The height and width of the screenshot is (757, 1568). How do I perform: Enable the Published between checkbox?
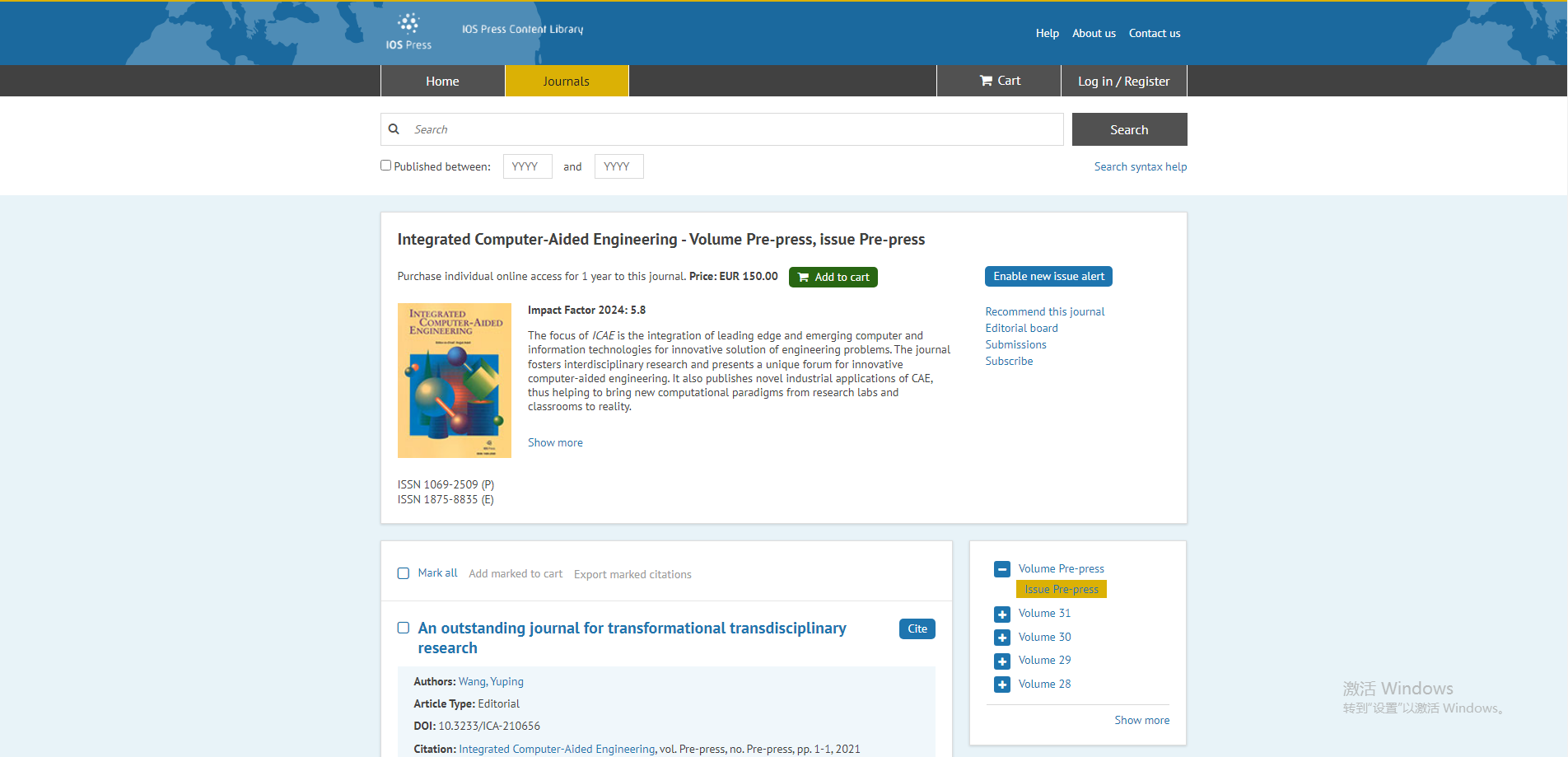pyautogui.click(x=385, y=166)
